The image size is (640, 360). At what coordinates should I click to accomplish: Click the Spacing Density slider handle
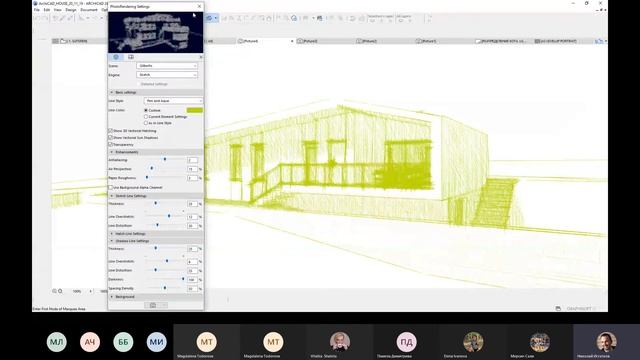point(165,288)
